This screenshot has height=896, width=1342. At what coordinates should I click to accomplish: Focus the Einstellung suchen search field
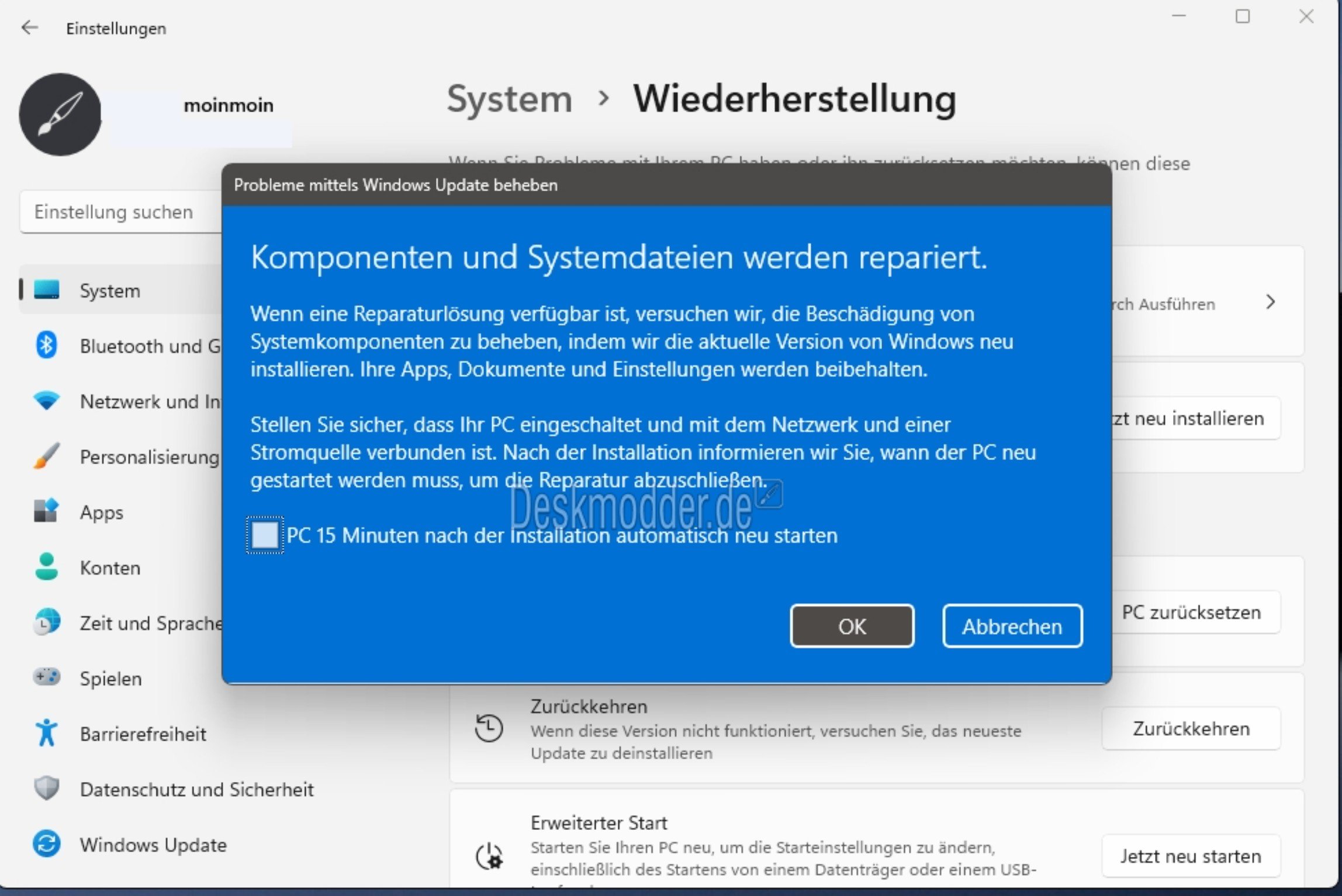121,212
